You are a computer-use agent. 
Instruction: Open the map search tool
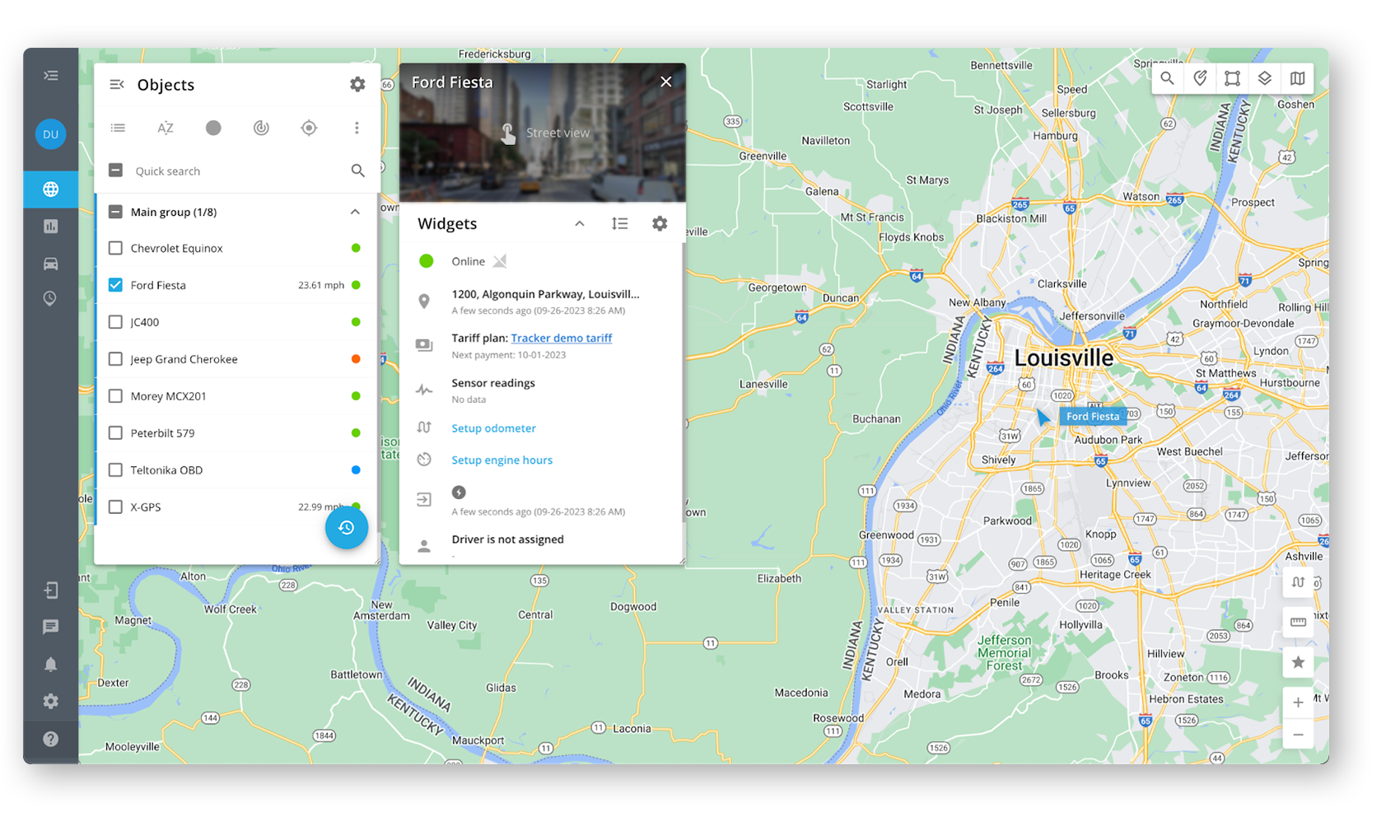click(1167, 78)
